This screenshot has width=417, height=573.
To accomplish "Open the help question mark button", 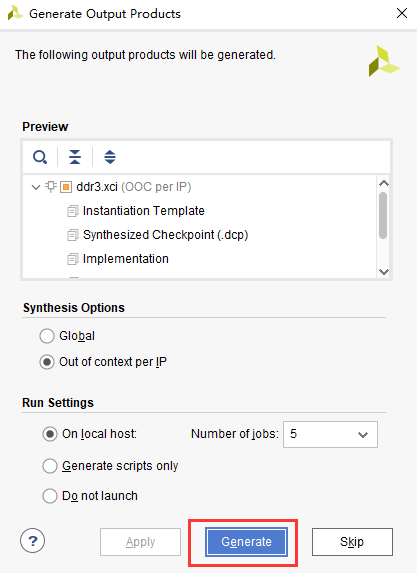I will coord(33,540).
